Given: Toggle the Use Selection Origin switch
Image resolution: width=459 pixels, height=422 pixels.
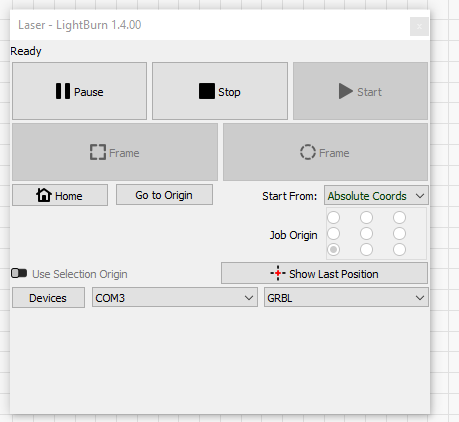Looking at the screenshot, I should 19,273.
